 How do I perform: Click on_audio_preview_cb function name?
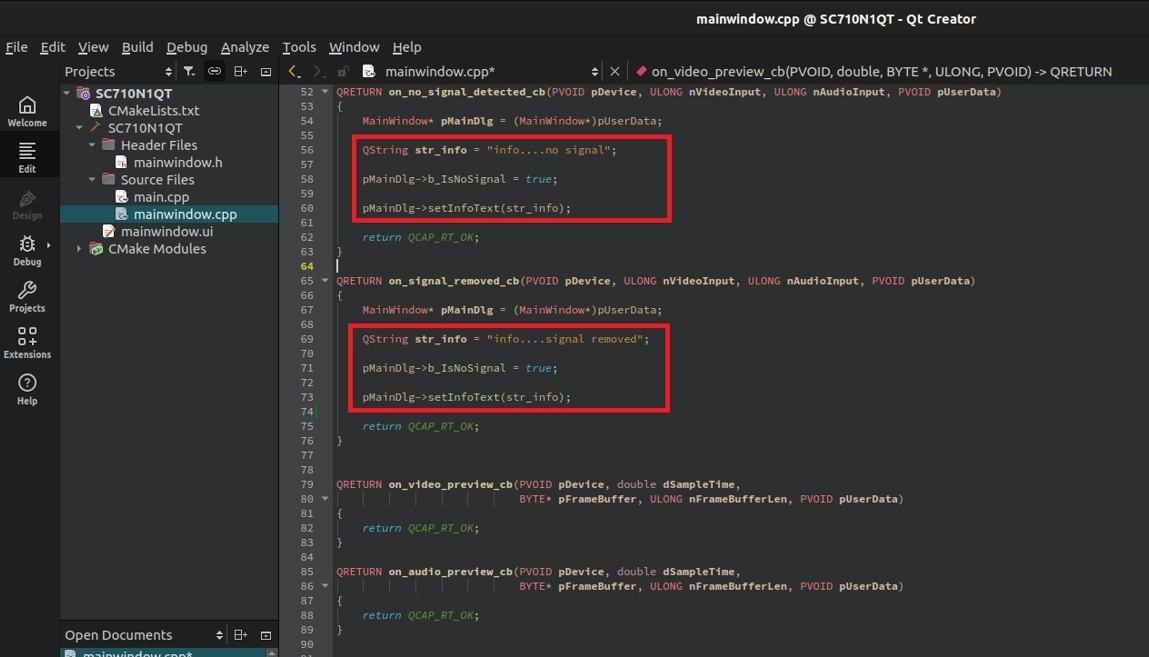pyautogui.click(x=450, y=571)
